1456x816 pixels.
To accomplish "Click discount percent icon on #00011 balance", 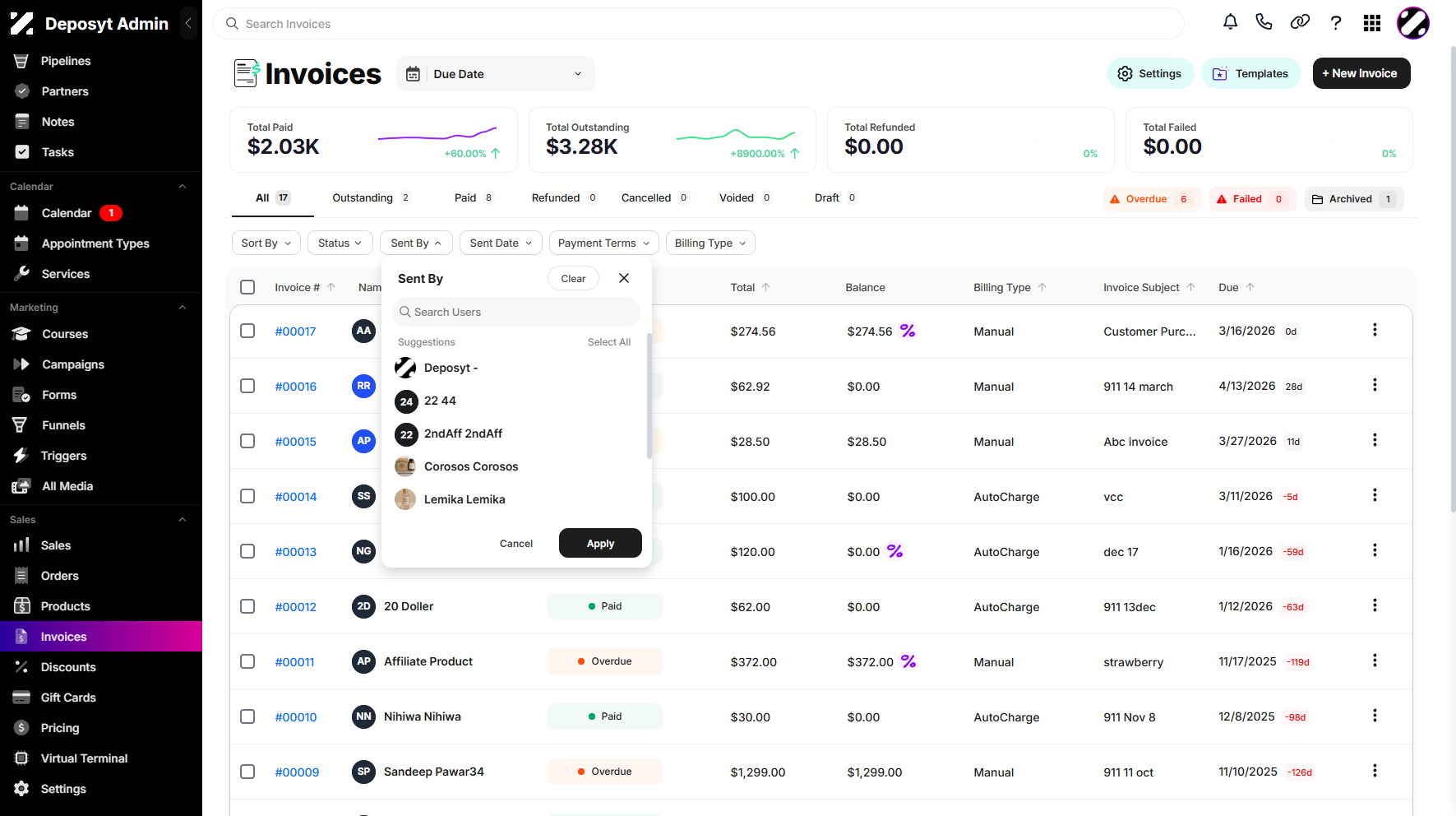I will pos(908,661).
